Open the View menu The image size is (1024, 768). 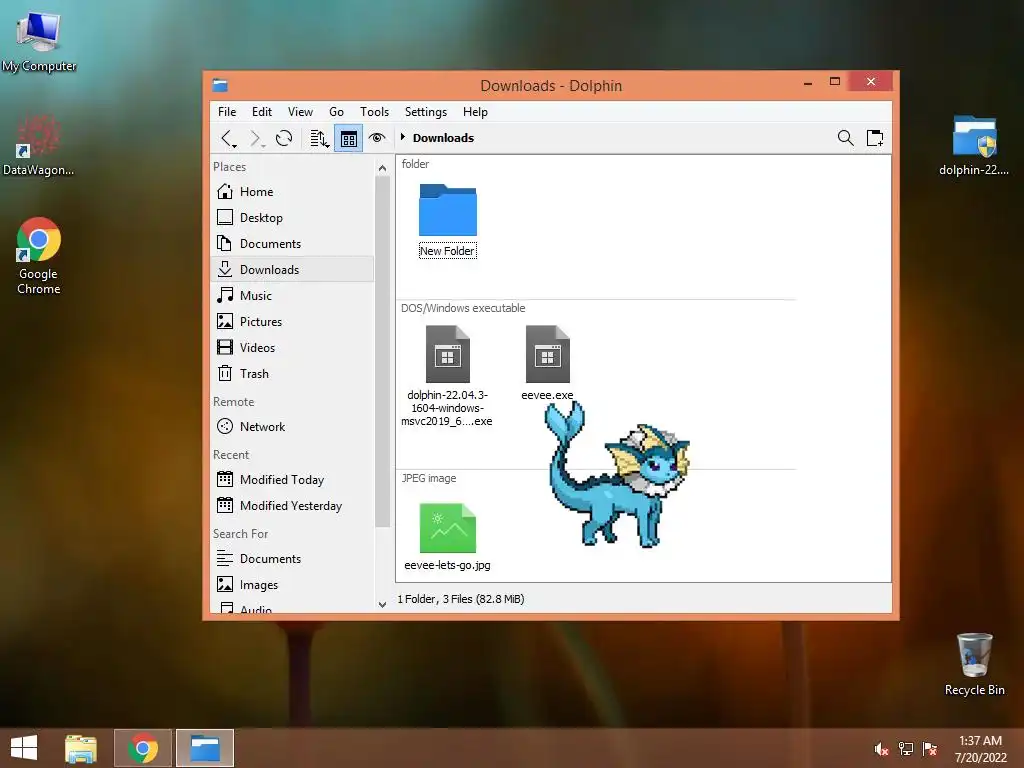(x=300, y=112)
